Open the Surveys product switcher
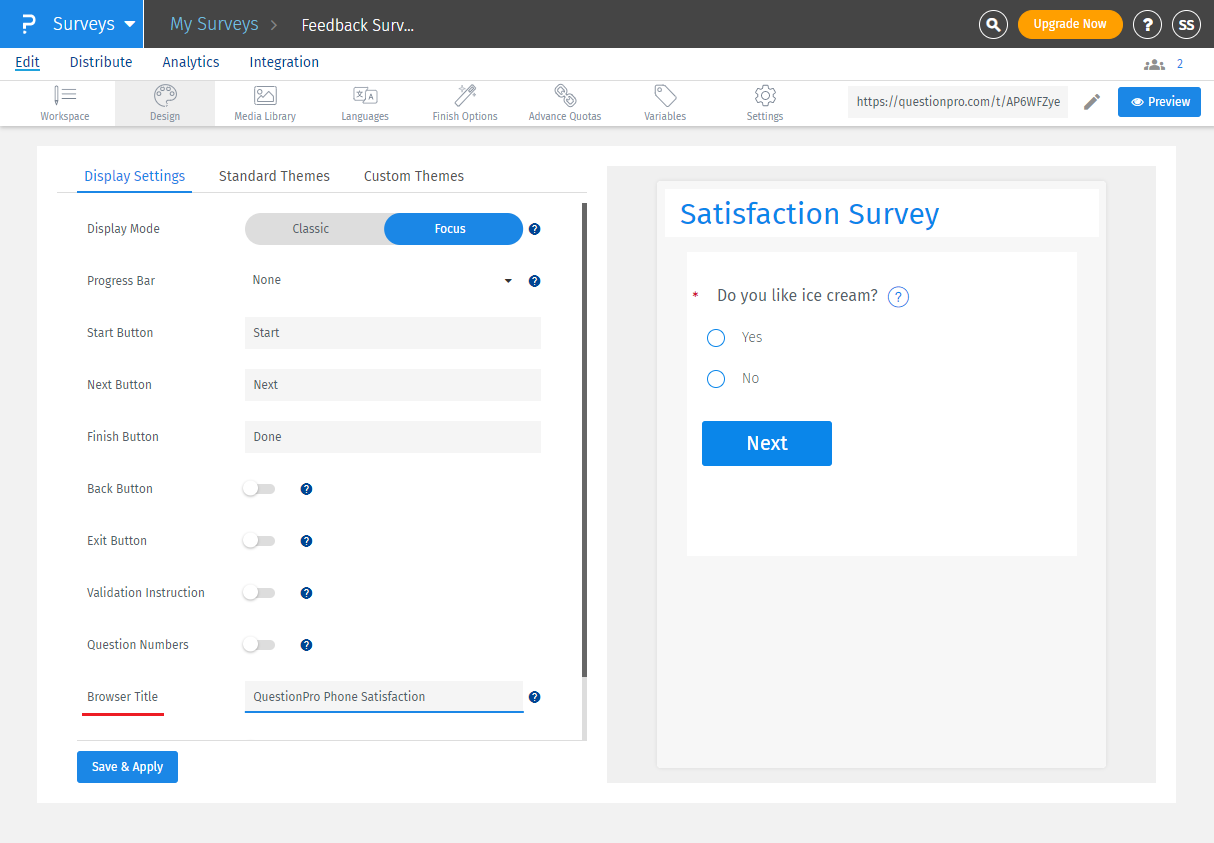This screenshot has height=843, width=1214. 83,24
